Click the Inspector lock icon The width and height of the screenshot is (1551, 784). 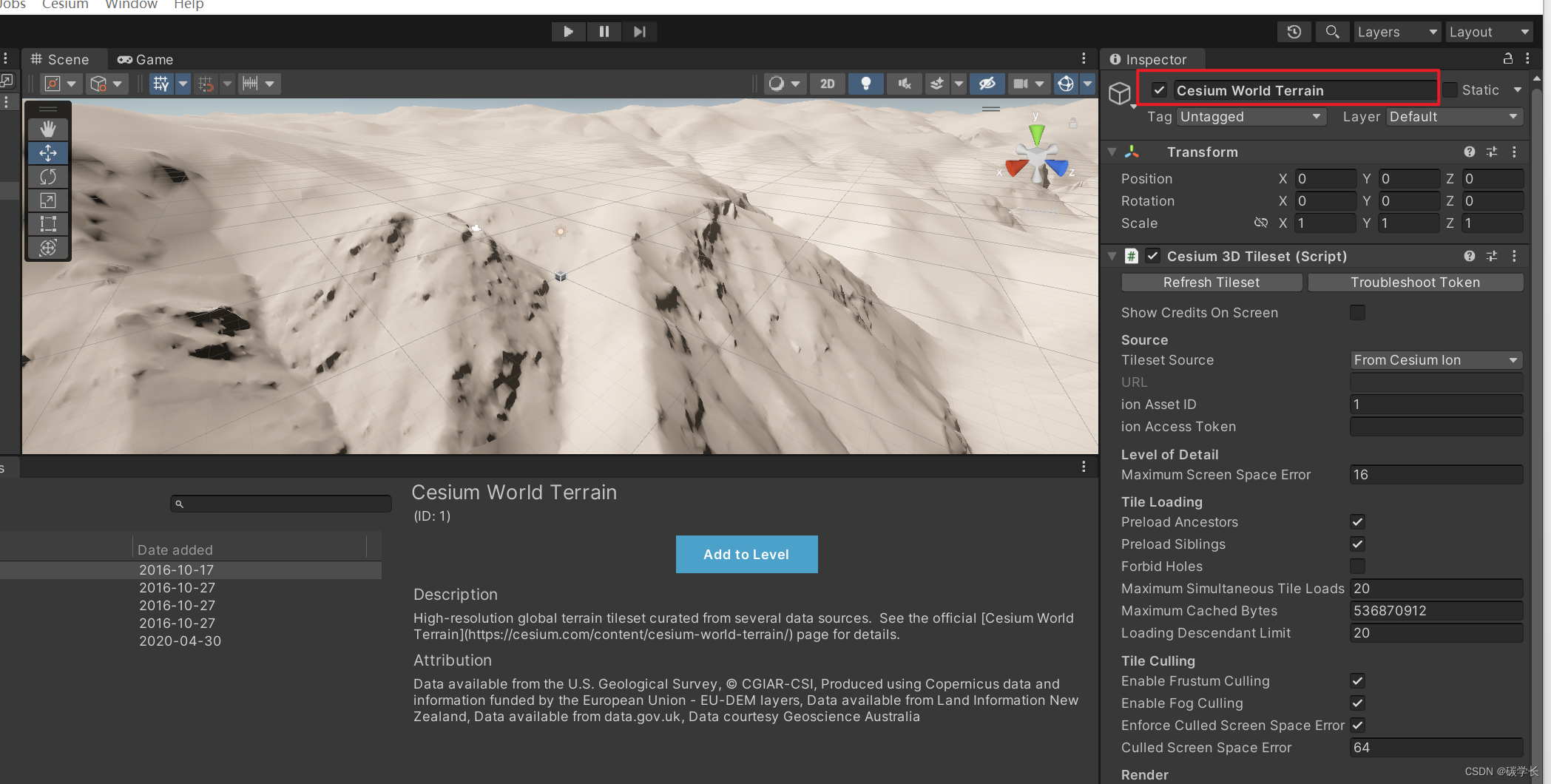1507,58
